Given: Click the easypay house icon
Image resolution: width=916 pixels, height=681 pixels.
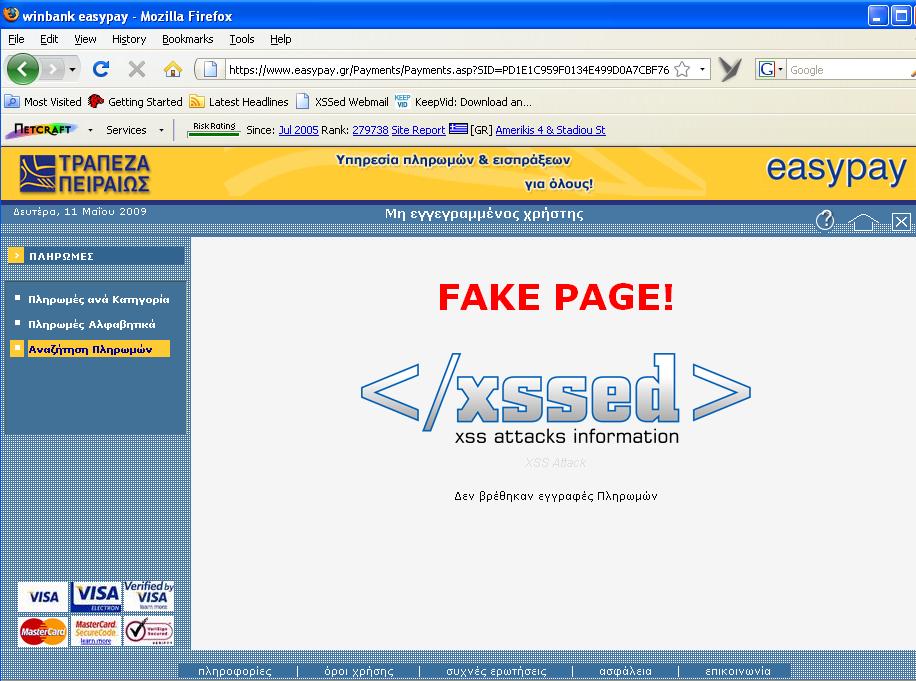Looking at the screenshot, I should point(863,221).
